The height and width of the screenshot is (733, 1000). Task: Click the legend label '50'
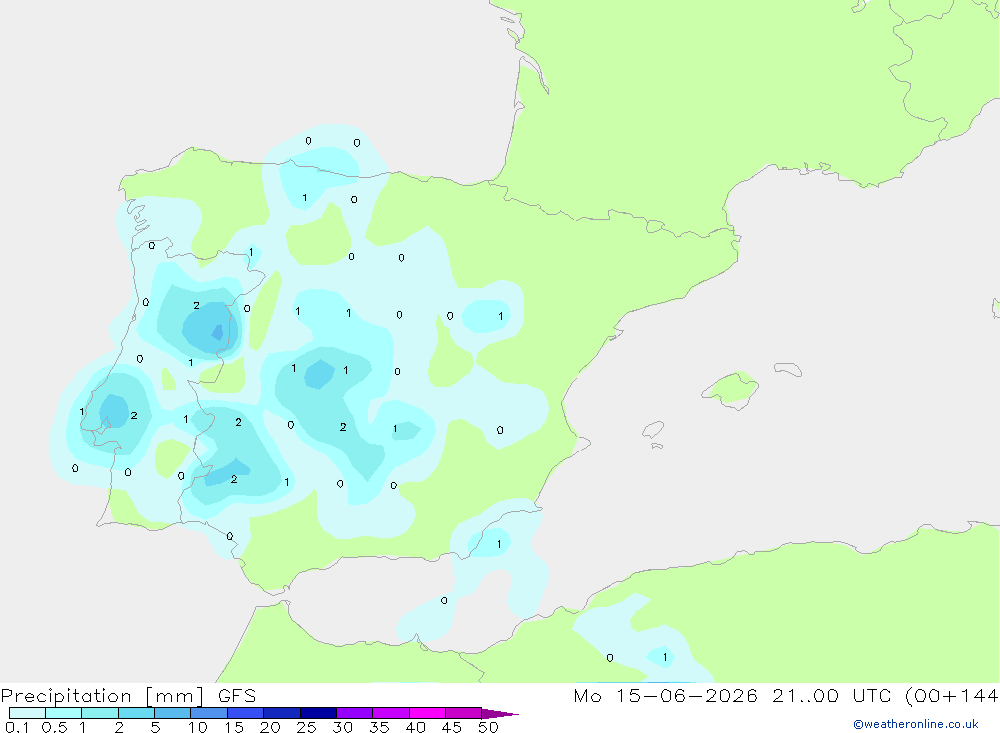pos(489,727)
